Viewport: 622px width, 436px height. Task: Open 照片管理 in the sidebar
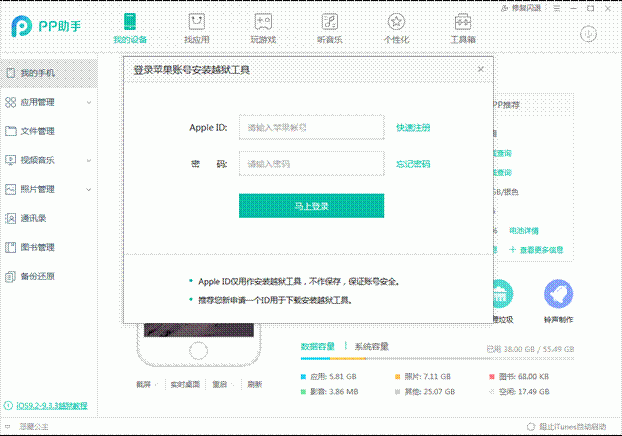(49, 189)
